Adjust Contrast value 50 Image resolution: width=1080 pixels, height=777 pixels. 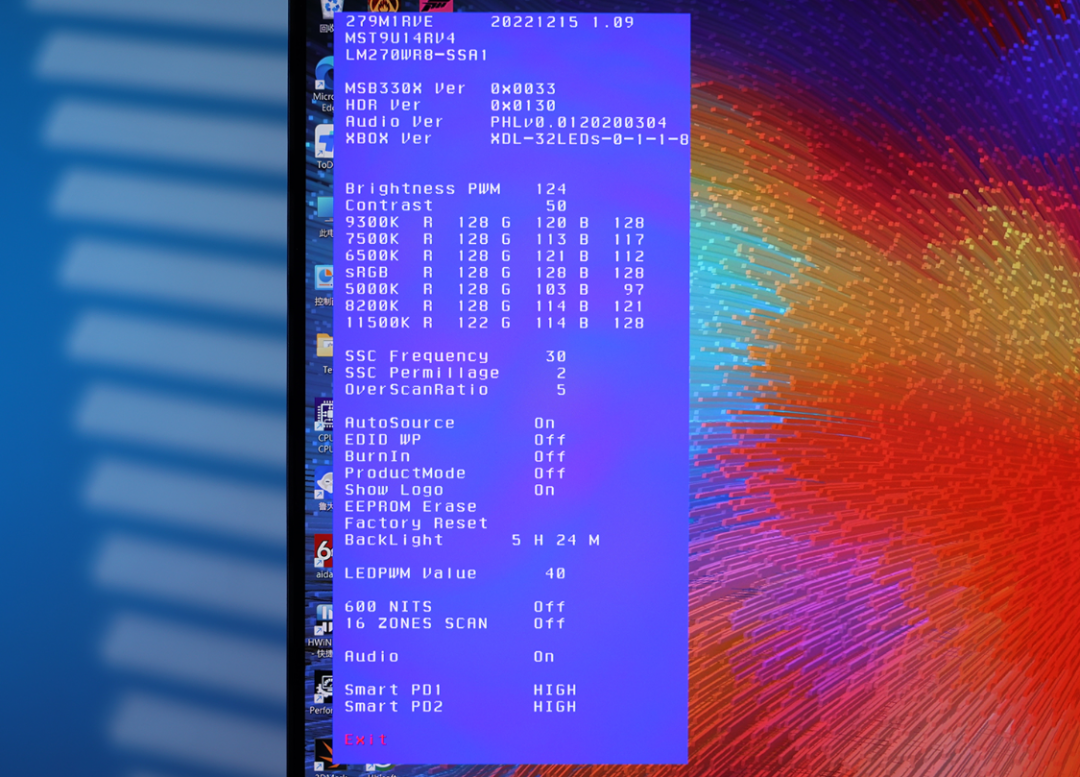point(557,205)
